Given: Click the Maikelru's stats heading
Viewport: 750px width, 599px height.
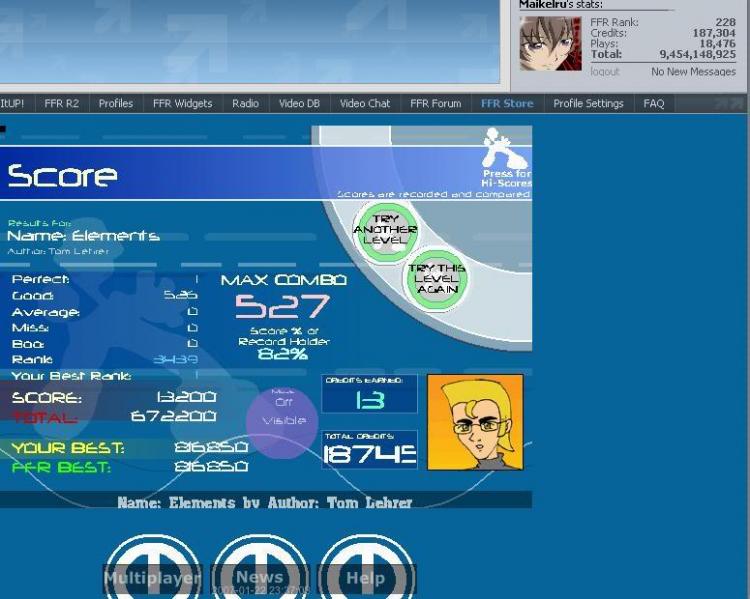Looking at the screenshot, I should click(x=561, y=4).
